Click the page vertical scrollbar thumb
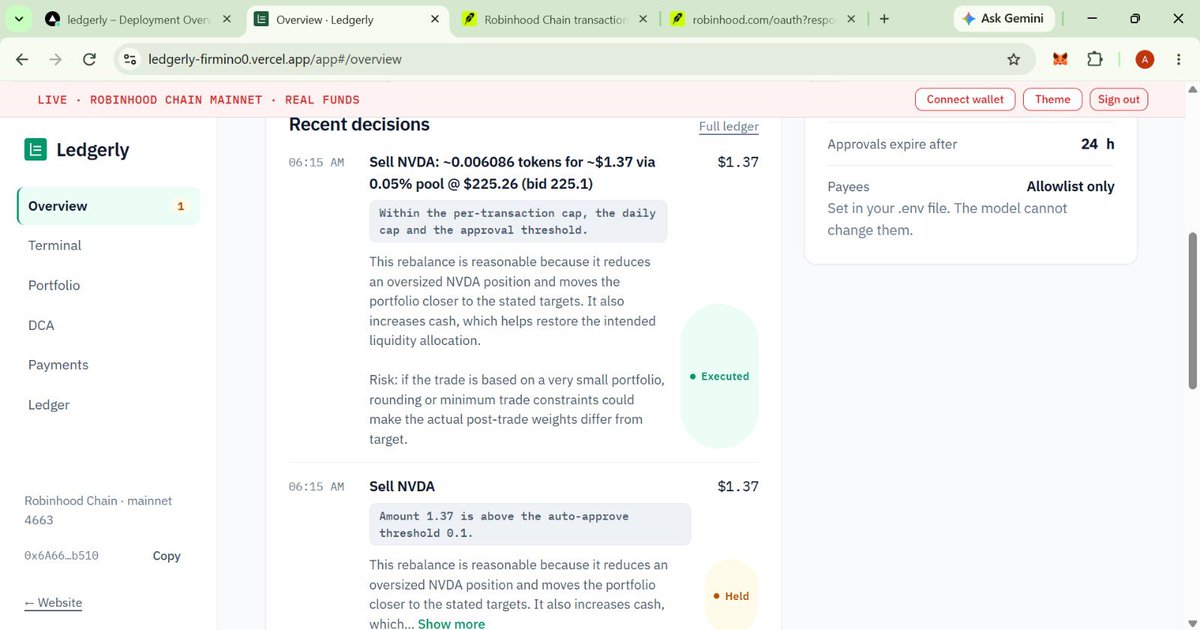The width and height of the screenshot is (1200, 630). [1192, 310]
